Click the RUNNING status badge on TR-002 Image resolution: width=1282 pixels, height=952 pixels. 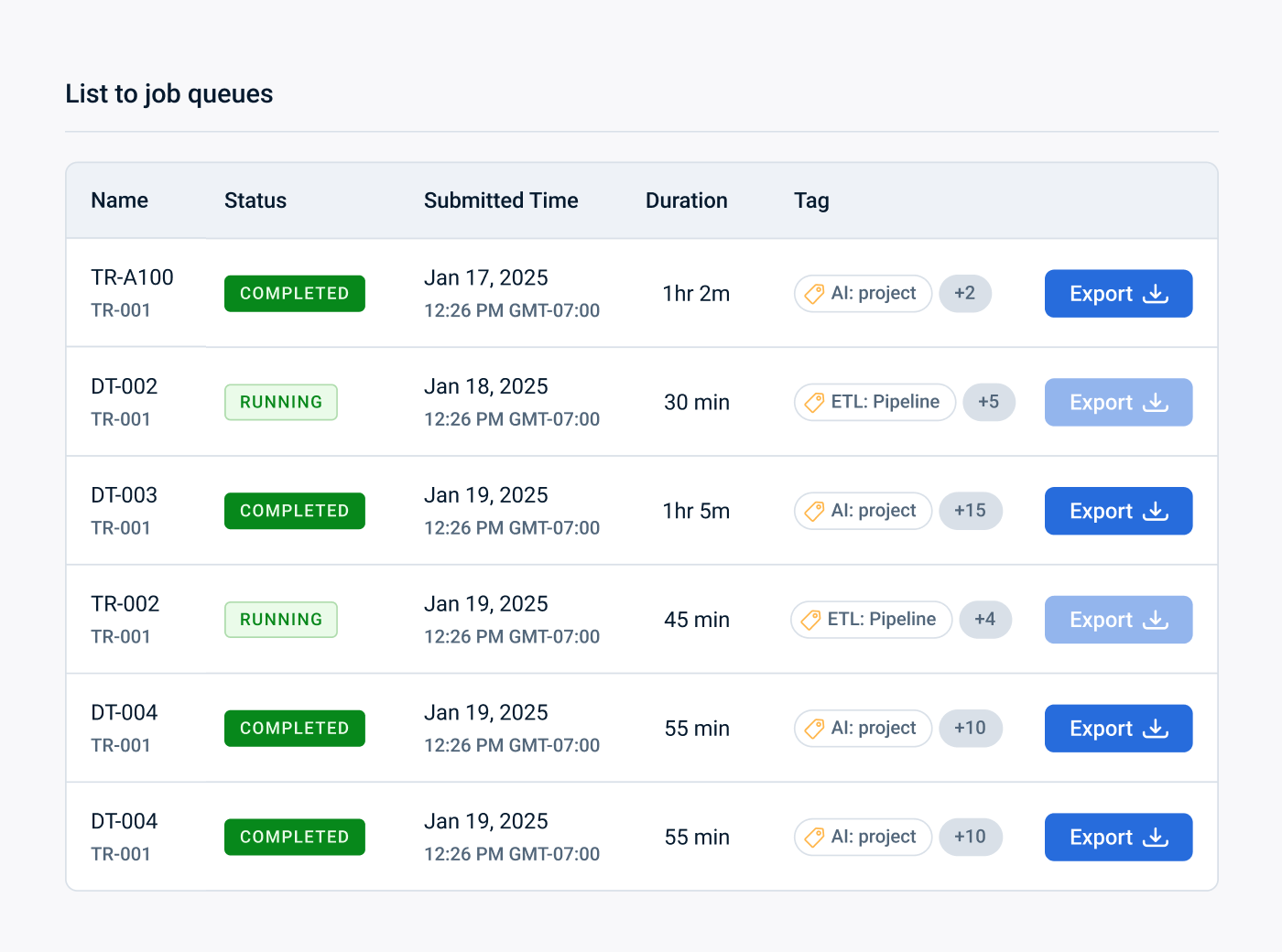click(x=281, y=619)
